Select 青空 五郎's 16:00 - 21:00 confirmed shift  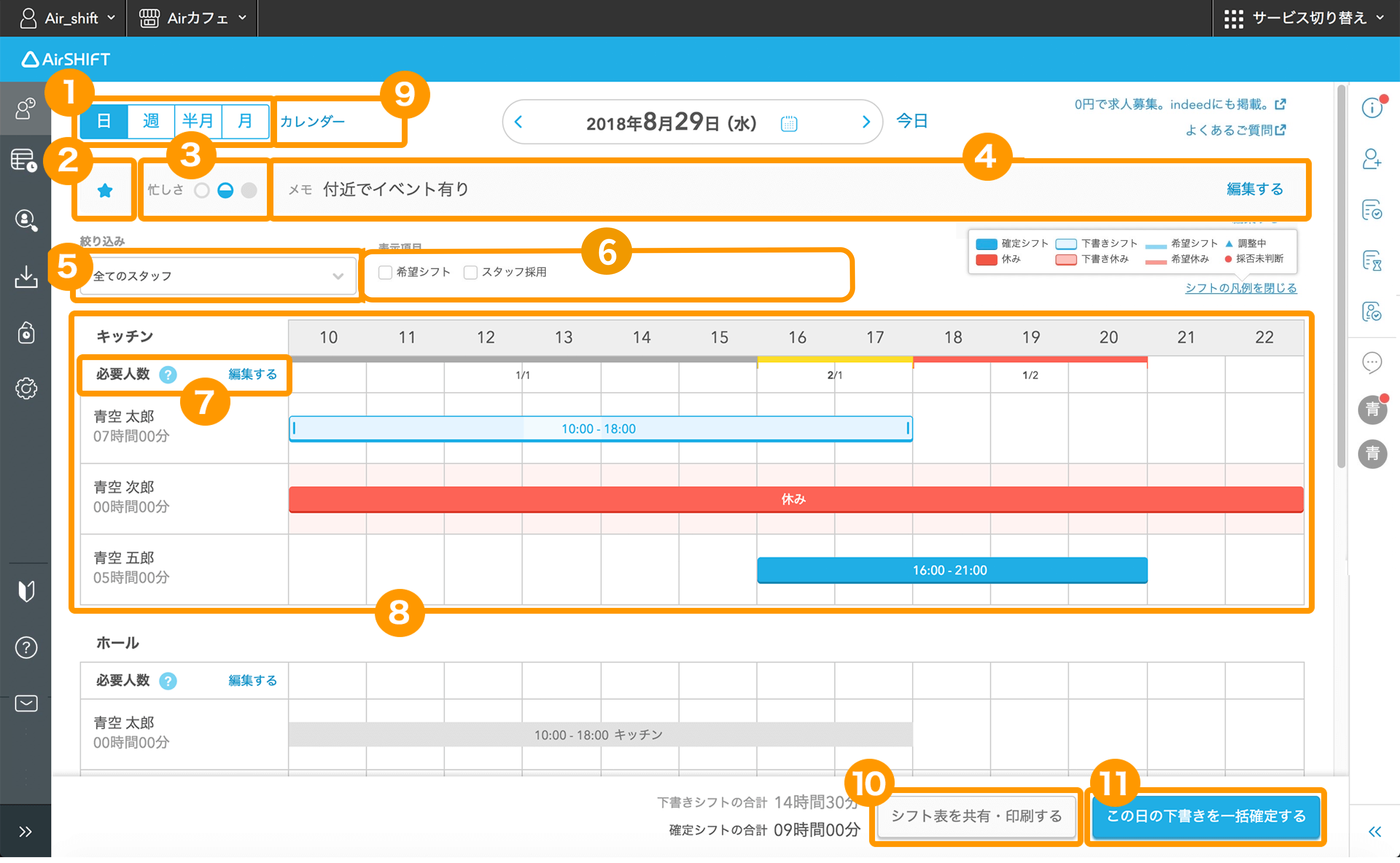click(x=952, y=571)
